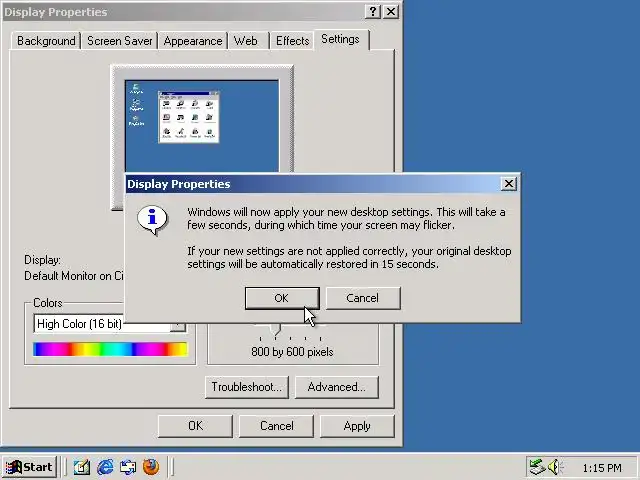Click the info balloon icon in dialog
Image resolution: width=640 pixels, height=480 pixels.
click(152, 220)
